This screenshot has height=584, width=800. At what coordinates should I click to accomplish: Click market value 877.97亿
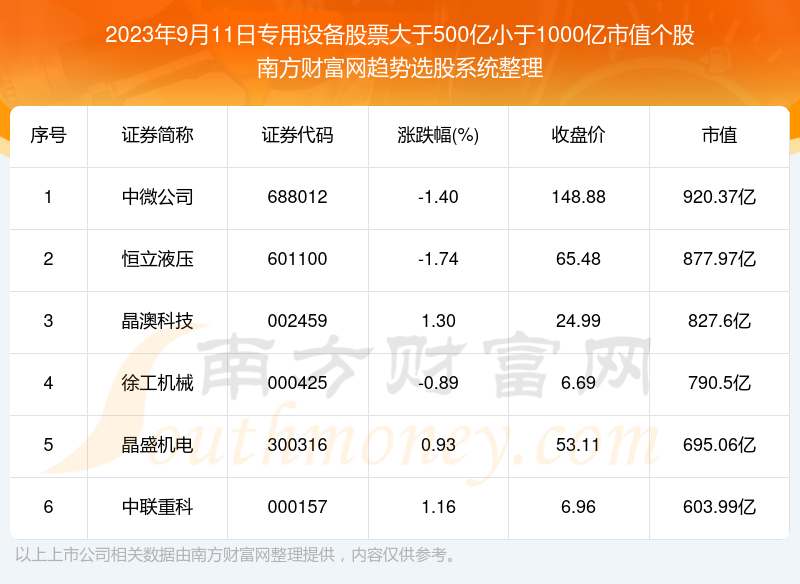(719, 259)
